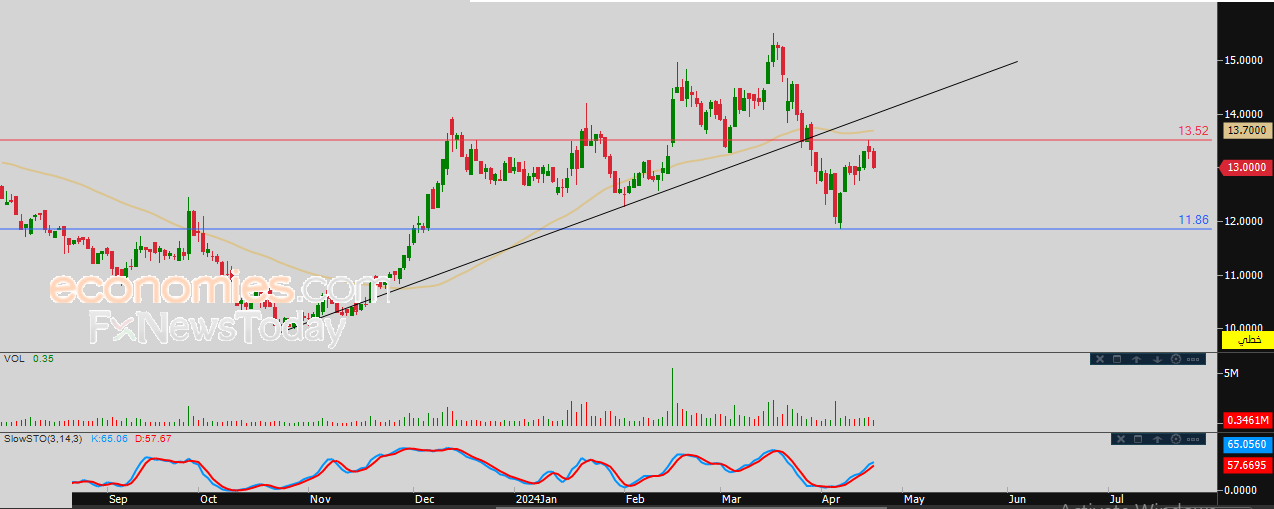1274x509 pixels.
Task: Close the SlowSTO indicator panel
Action: pos(1121,439)
